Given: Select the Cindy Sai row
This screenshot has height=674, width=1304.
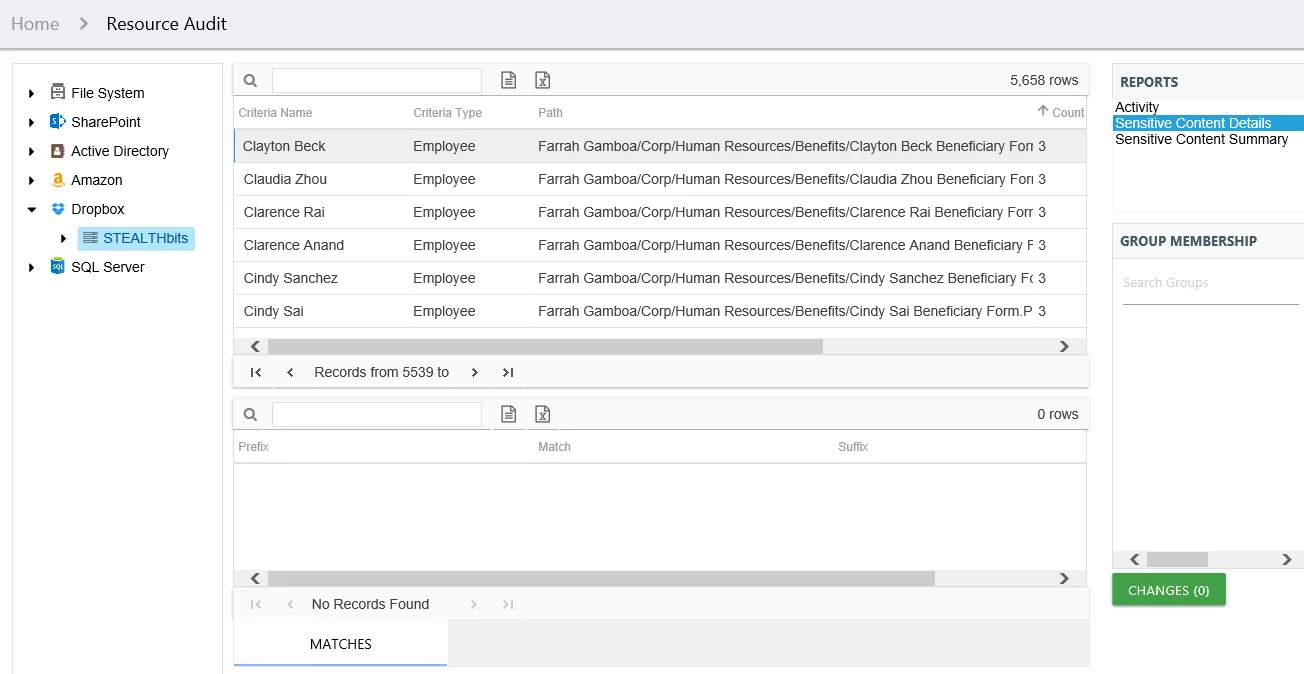Looking at the screenshot, I should click(x=660, y=311).
